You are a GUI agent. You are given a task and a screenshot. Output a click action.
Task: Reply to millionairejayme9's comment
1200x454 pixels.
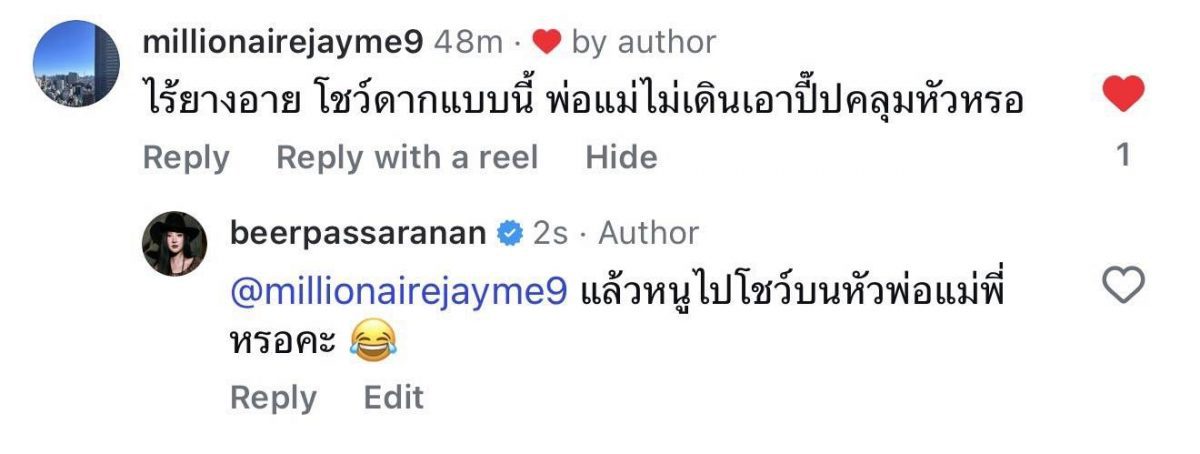point(186,158)
